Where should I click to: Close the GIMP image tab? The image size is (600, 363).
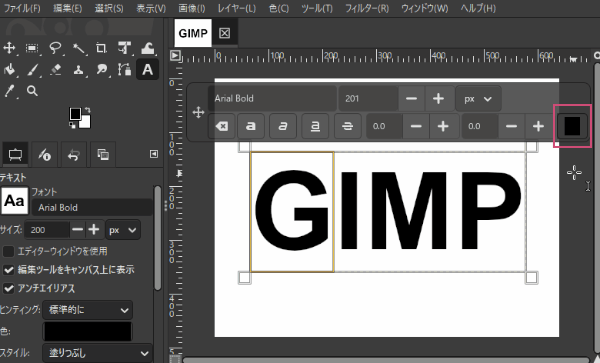[225, 33]
